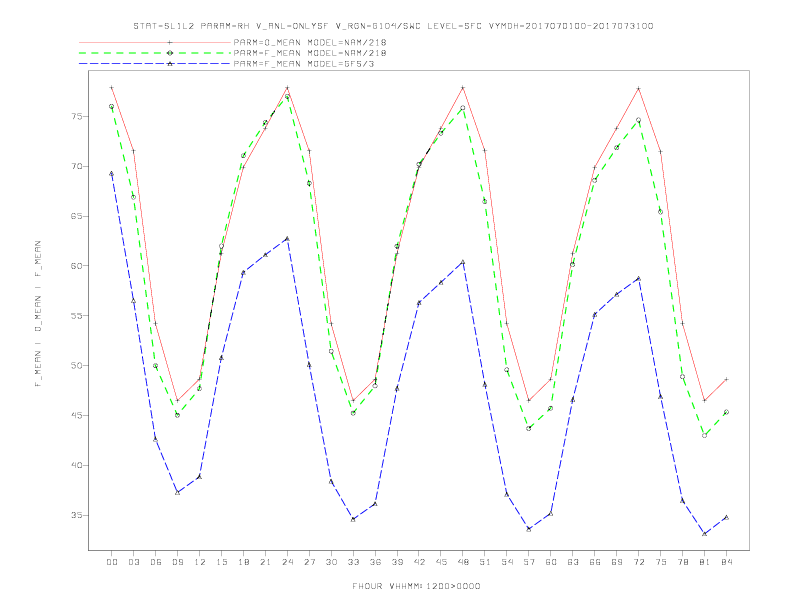This screenshot has height=612, width=792.
Task: Click blue GFS triangle marker at forecast hour 24
Action: [x=287, y=238]
